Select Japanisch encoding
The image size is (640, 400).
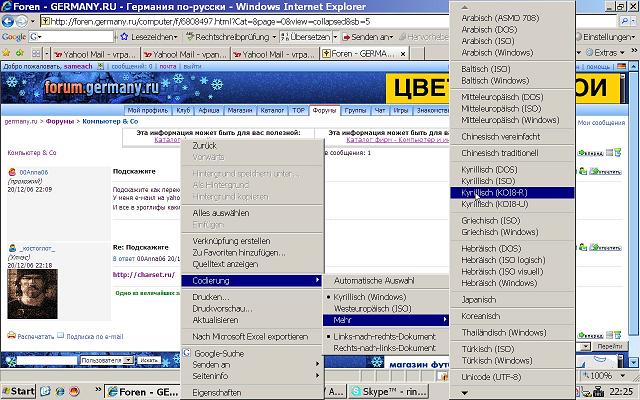512,300
